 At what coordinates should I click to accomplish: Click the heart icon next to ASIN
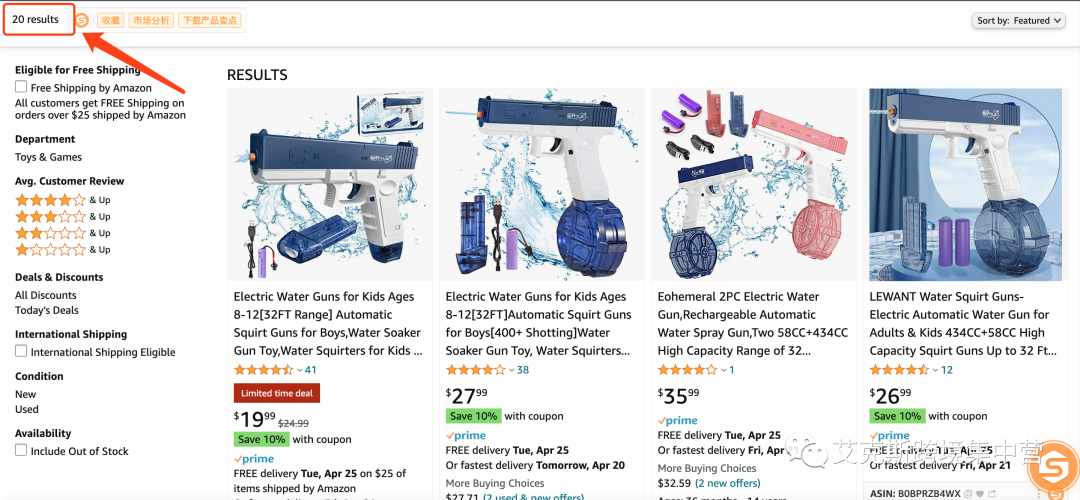coord(979,494)
